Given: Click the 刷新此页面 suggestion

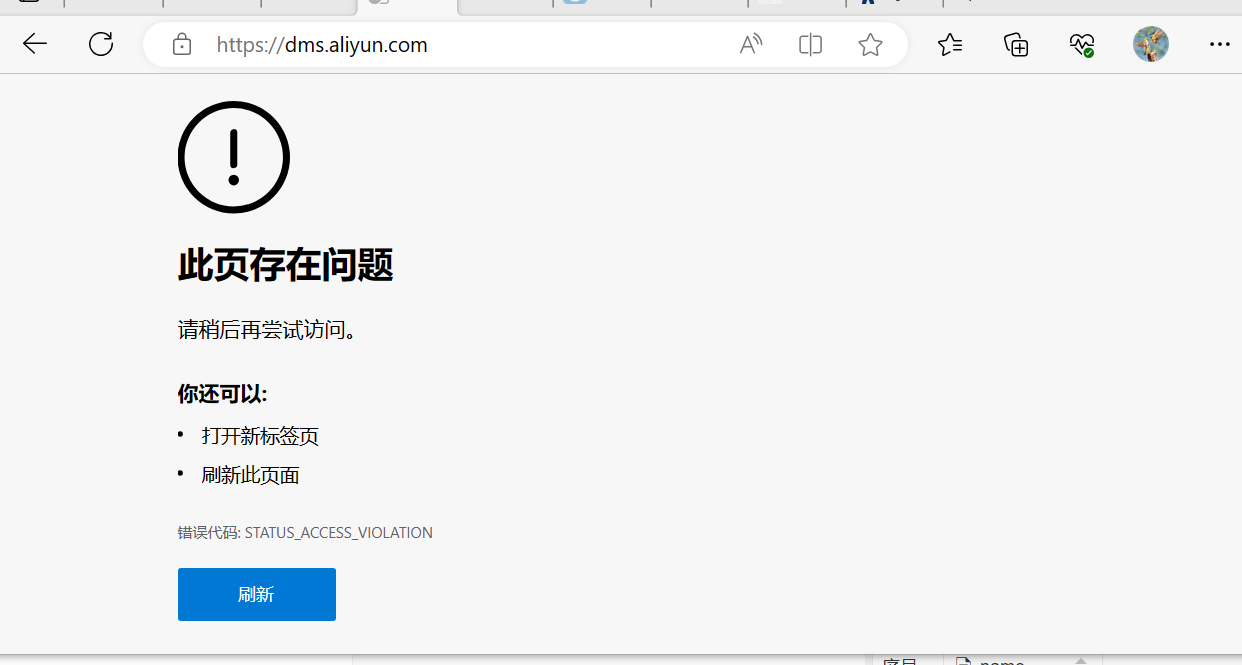Looking at the screenshot, I should tap(250, 475).
